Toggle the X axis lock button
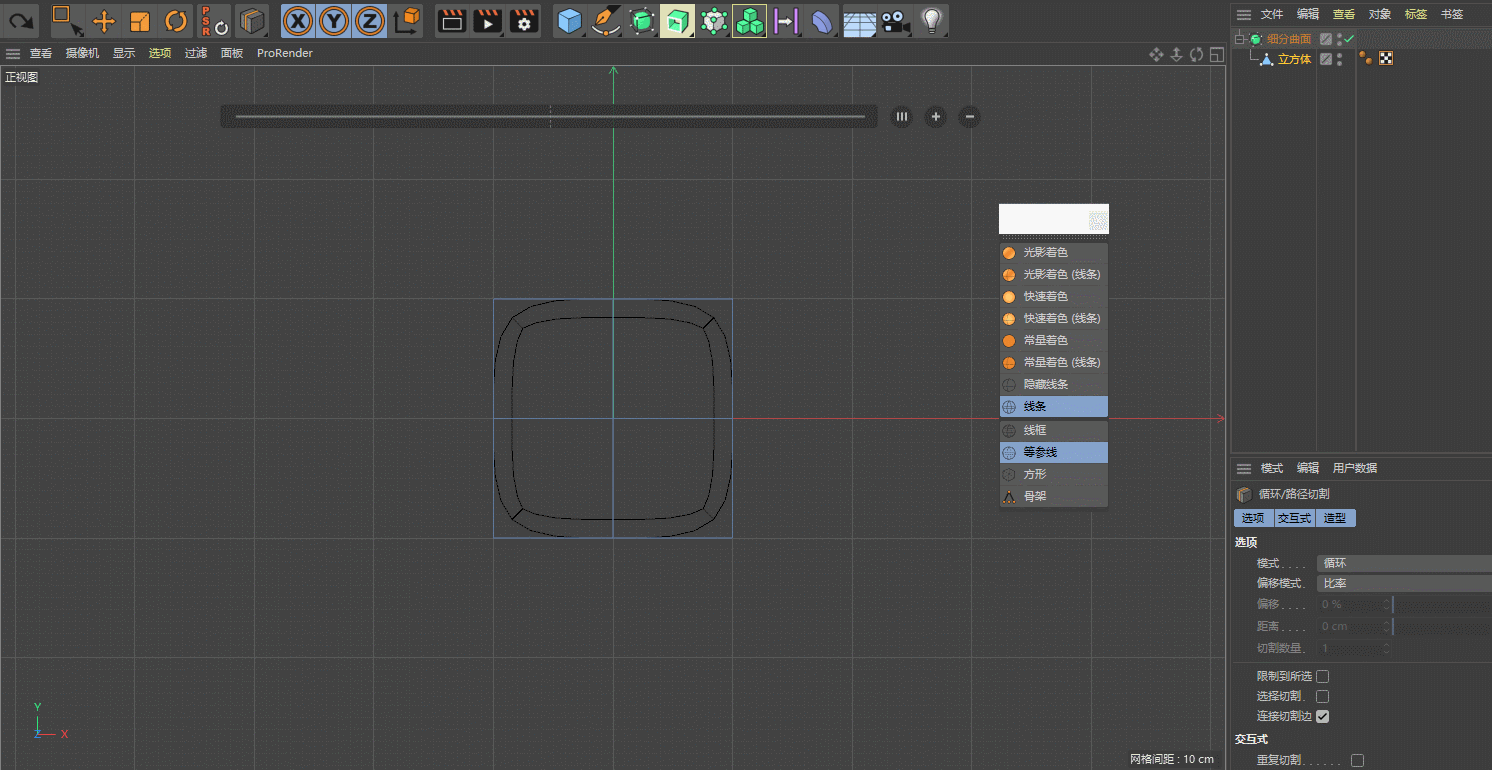The height and width of the screenshot is (770, 1492). click(296, 21)
